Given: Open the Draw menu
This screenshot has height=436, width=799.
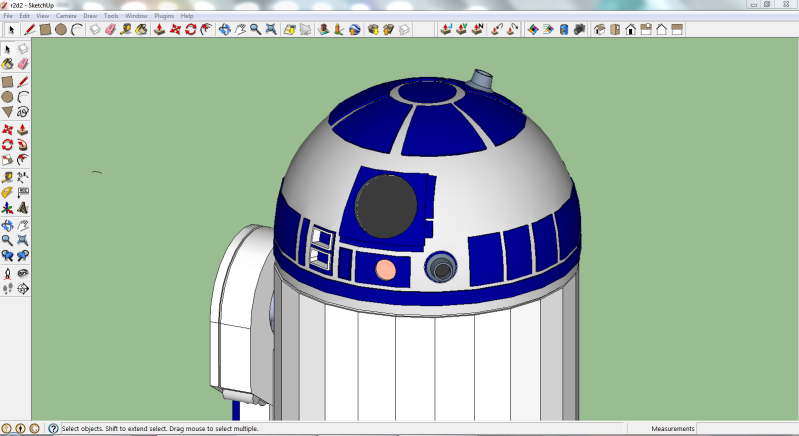Looking at the screenshot, I should [90, 16].
